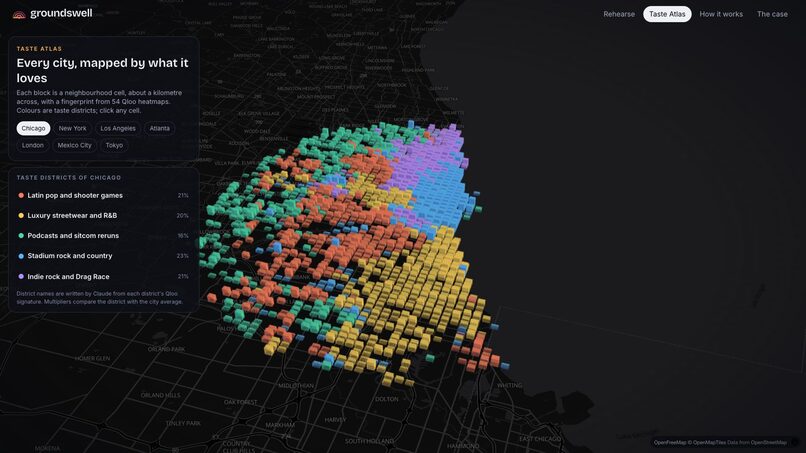Select the Indie rock and Drag Race district

[x=103, y=276]
